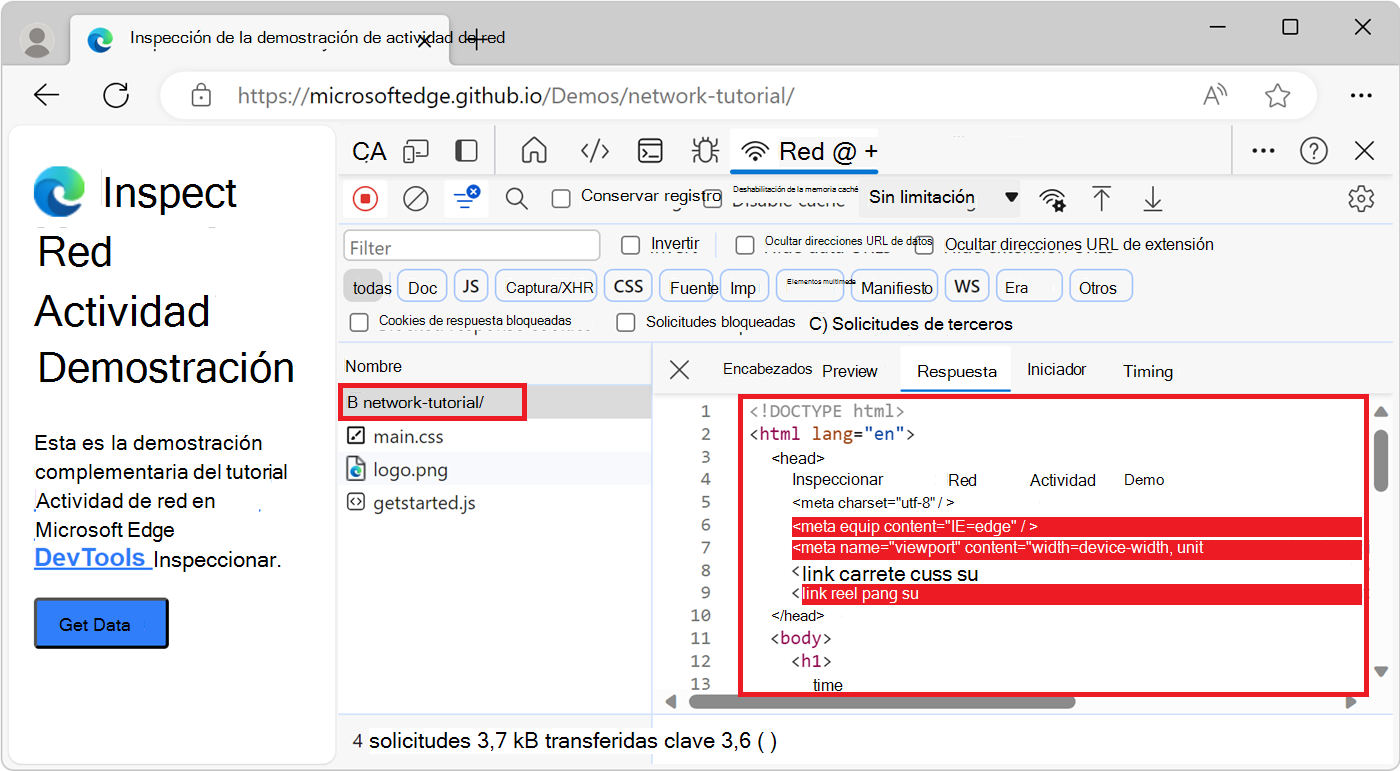This screenshot has width=1400, height=771.
Task: Open the Sources bug tool
Action: pos(705,151)
